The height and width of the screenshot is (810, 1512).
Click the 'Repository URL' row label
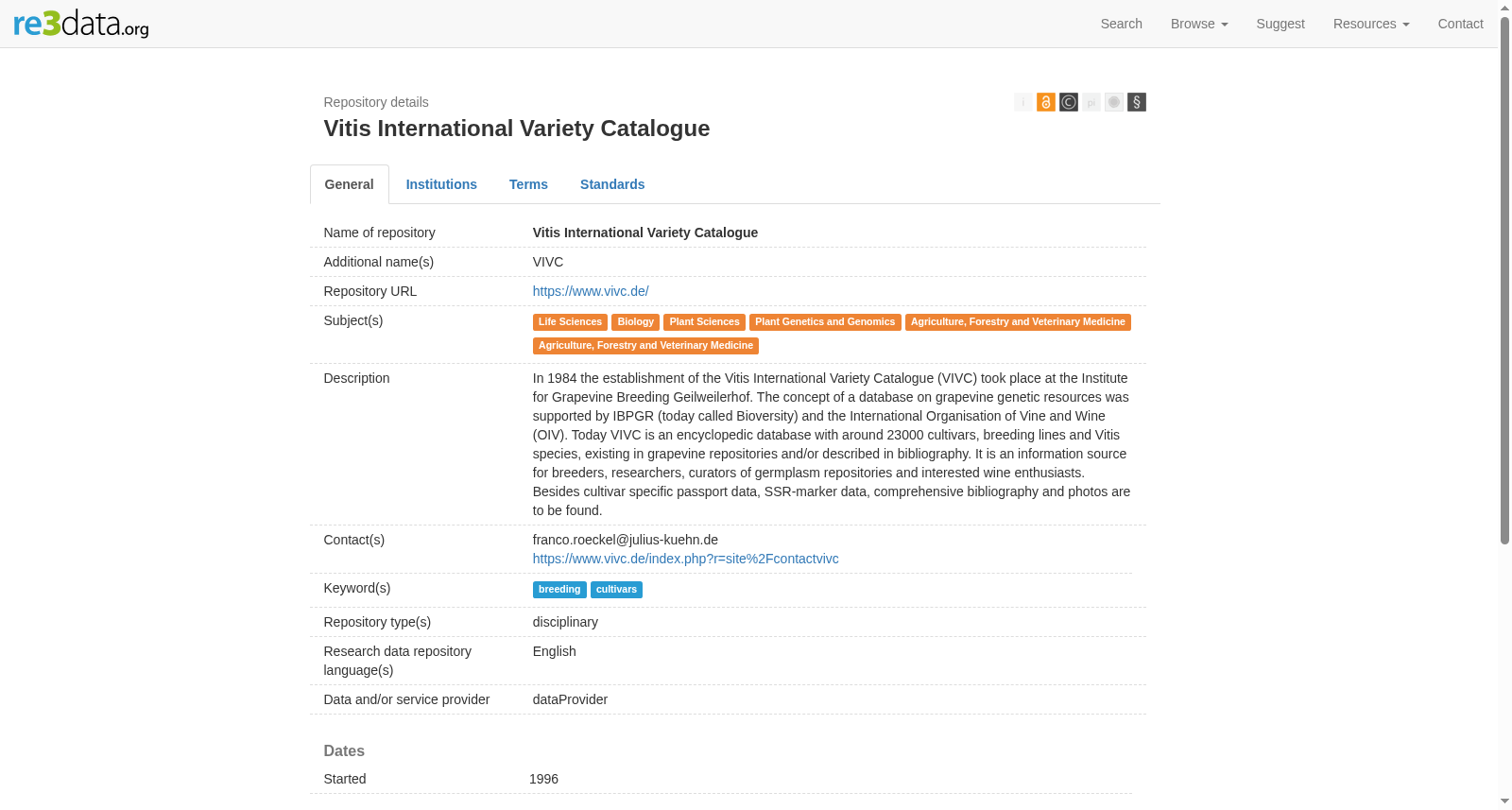[370, 291]
